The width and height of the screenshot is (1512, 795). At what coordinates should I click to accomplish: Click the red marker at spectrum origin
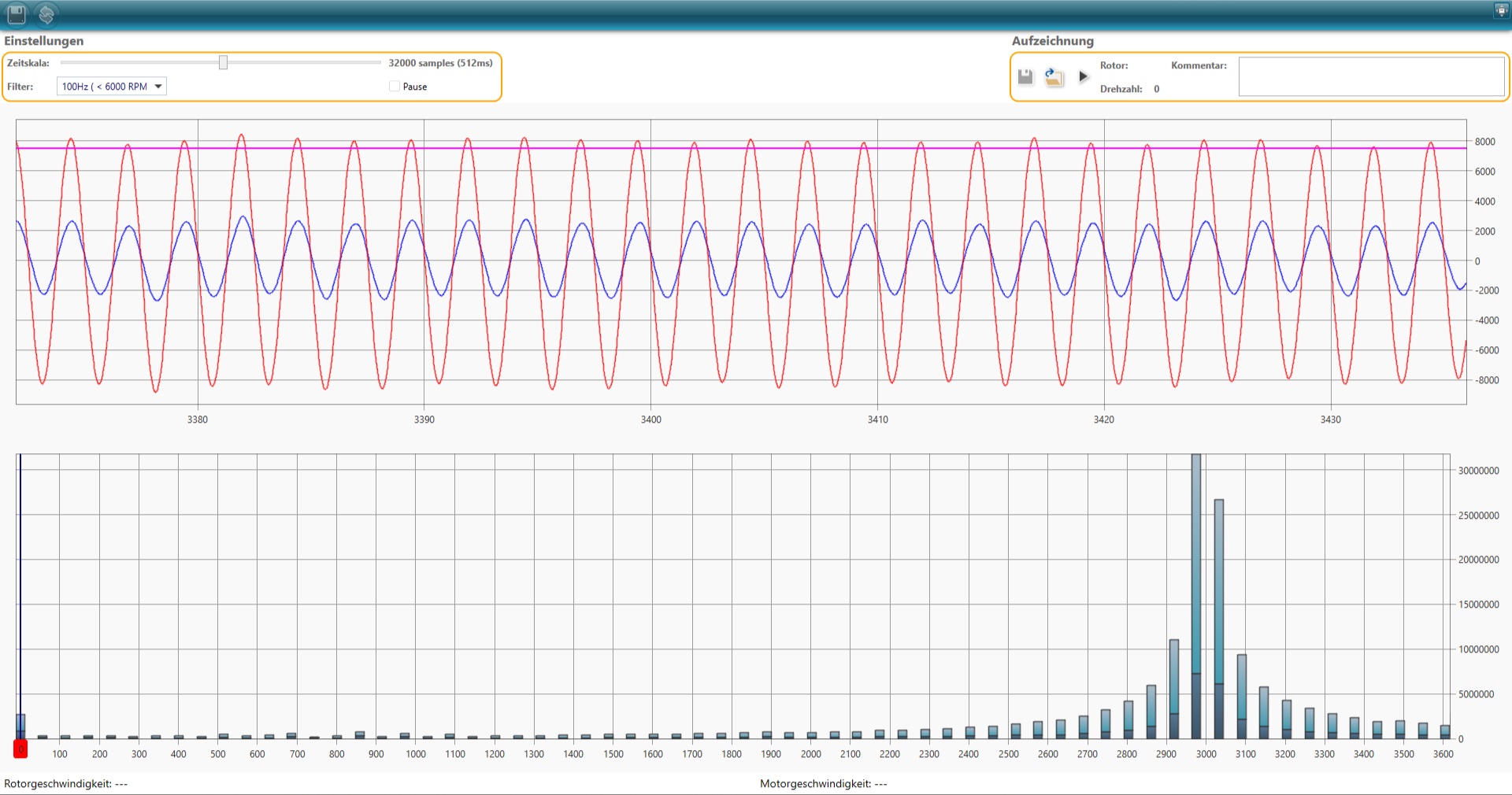click(20, 749)
